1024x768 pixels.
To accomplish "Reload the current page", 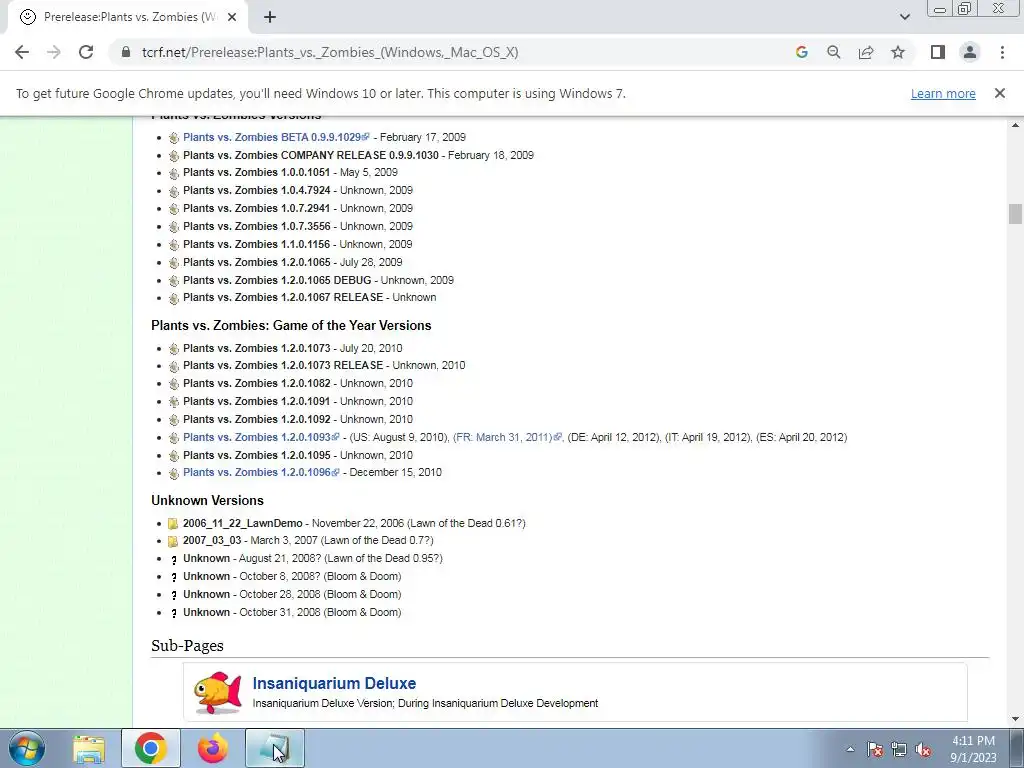I will pyautogui.click(x=86, y=52).
